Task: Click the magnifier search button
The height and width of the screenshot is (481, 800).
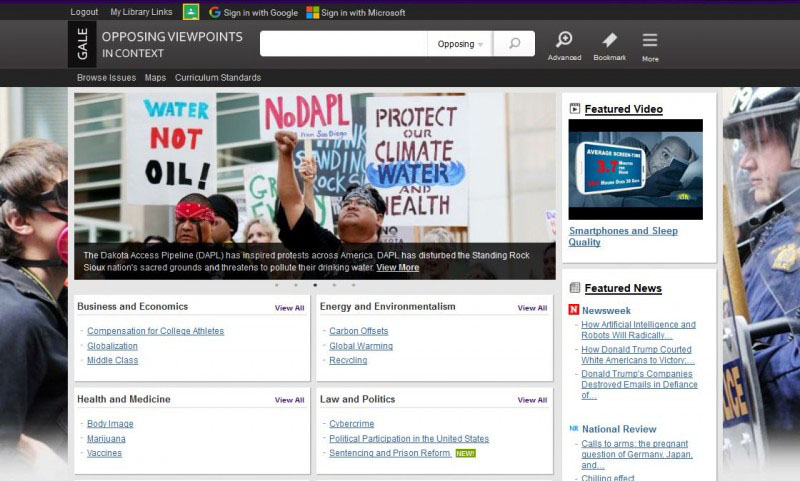Action: pos(514,43)
